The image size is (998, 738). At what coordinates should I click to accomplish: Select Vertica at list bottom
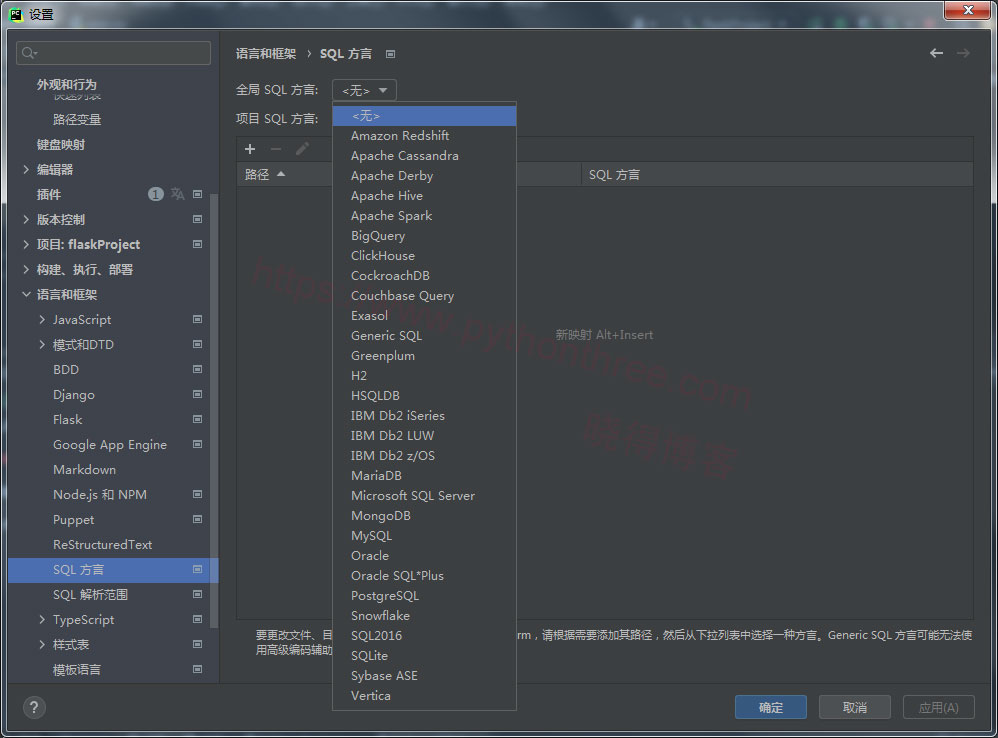pyautogui.click(x=425, y=695)
